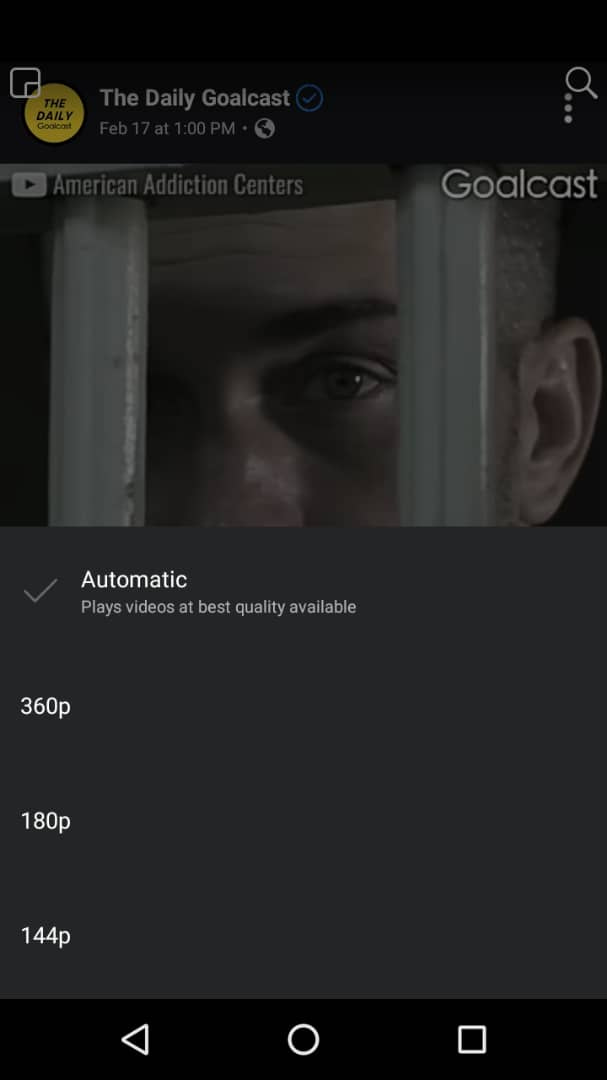Choose 144p video quality

tap(303, 935)
